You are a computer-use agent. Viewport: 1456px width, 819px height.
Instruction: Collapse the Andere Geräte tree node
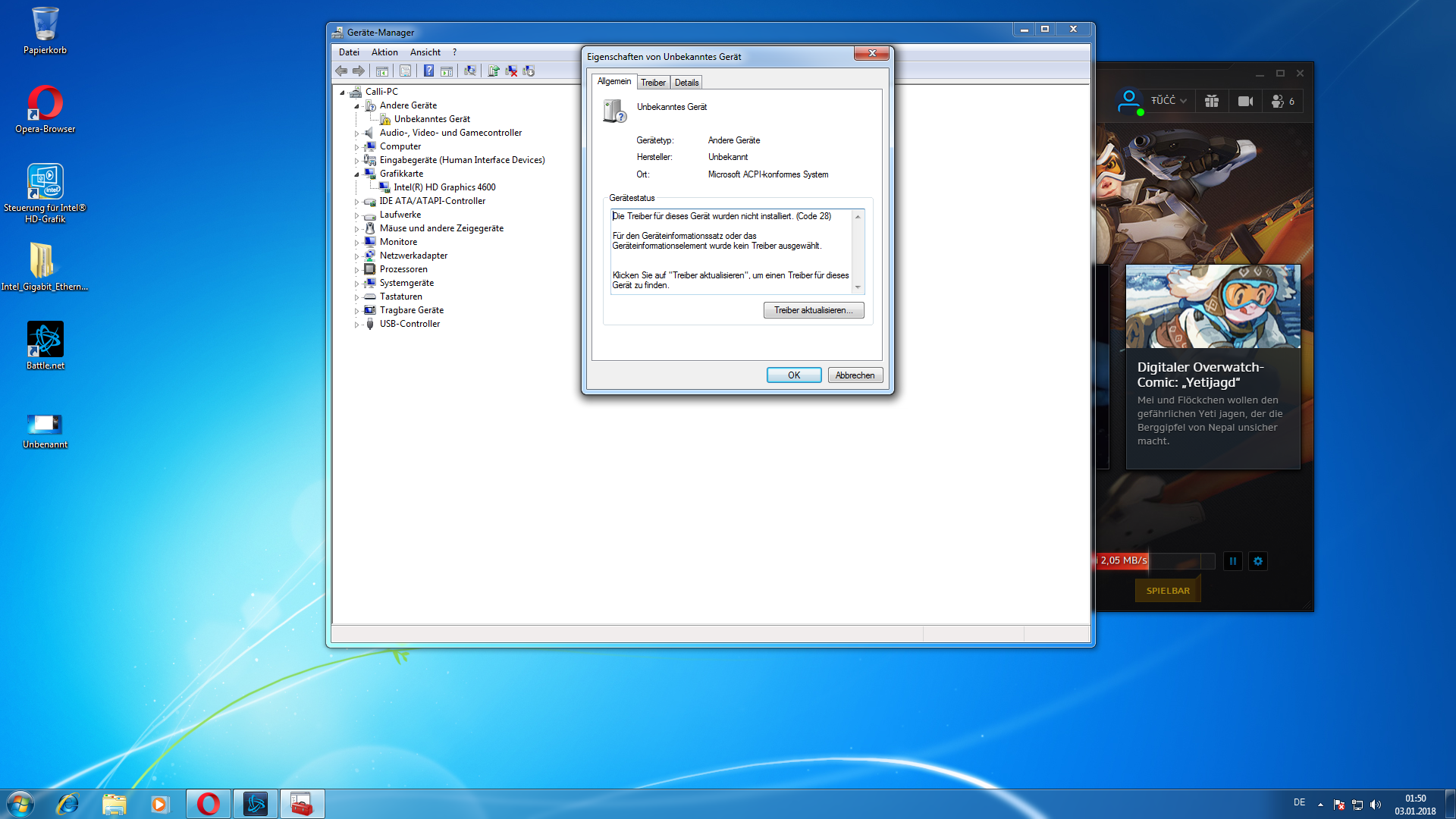[x=356, y=106]
